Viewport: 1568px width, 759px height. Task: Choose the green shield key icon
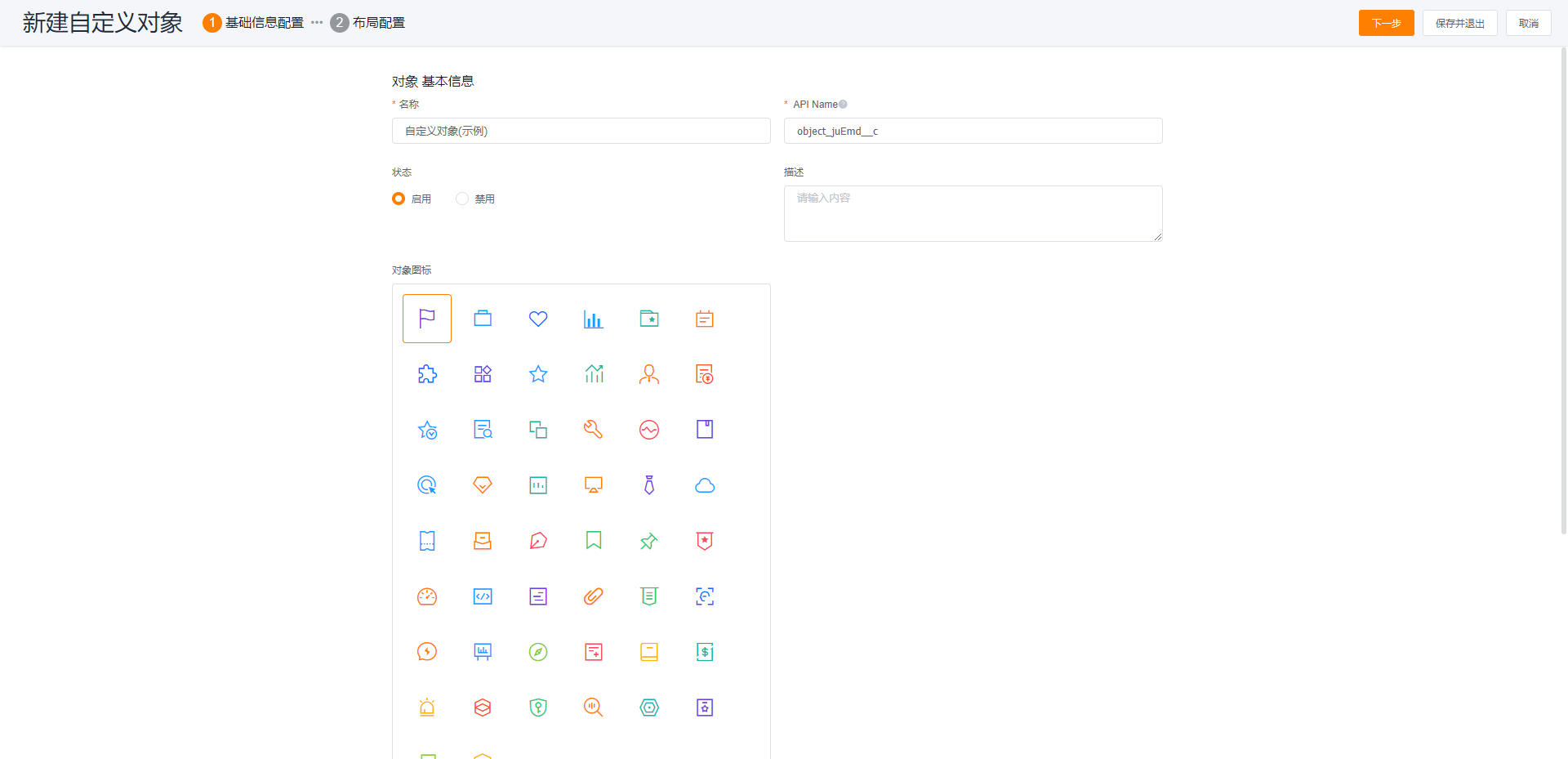pyautogui.click(x=538, y=708)
